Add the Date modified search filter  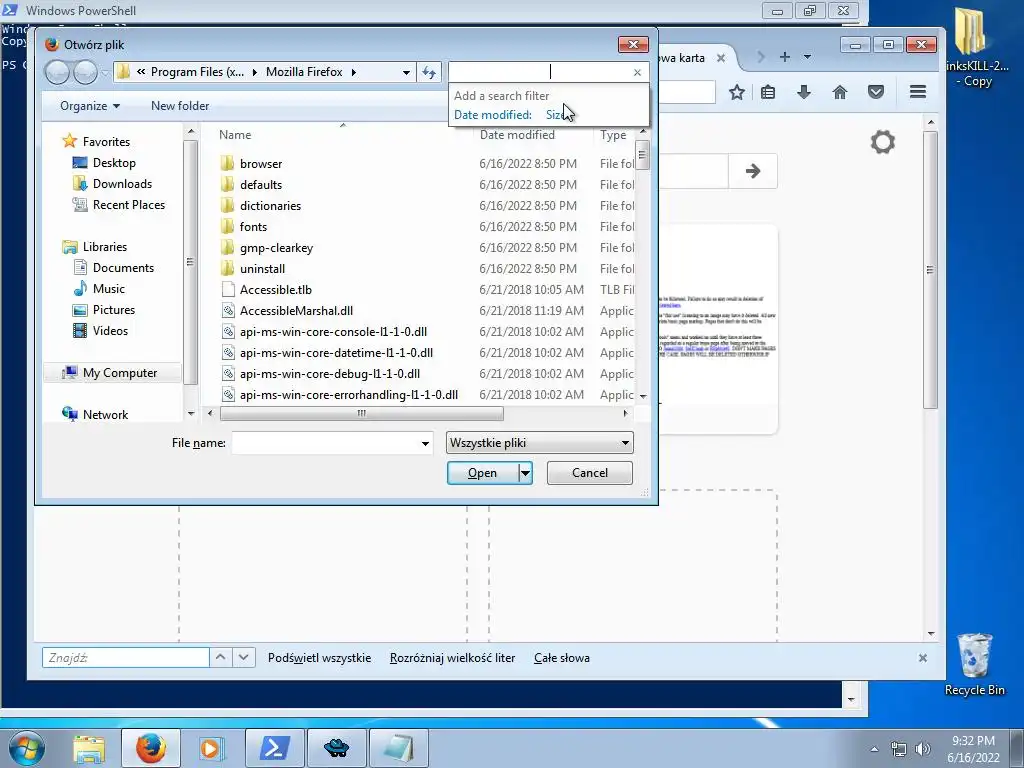pos(493,115)
